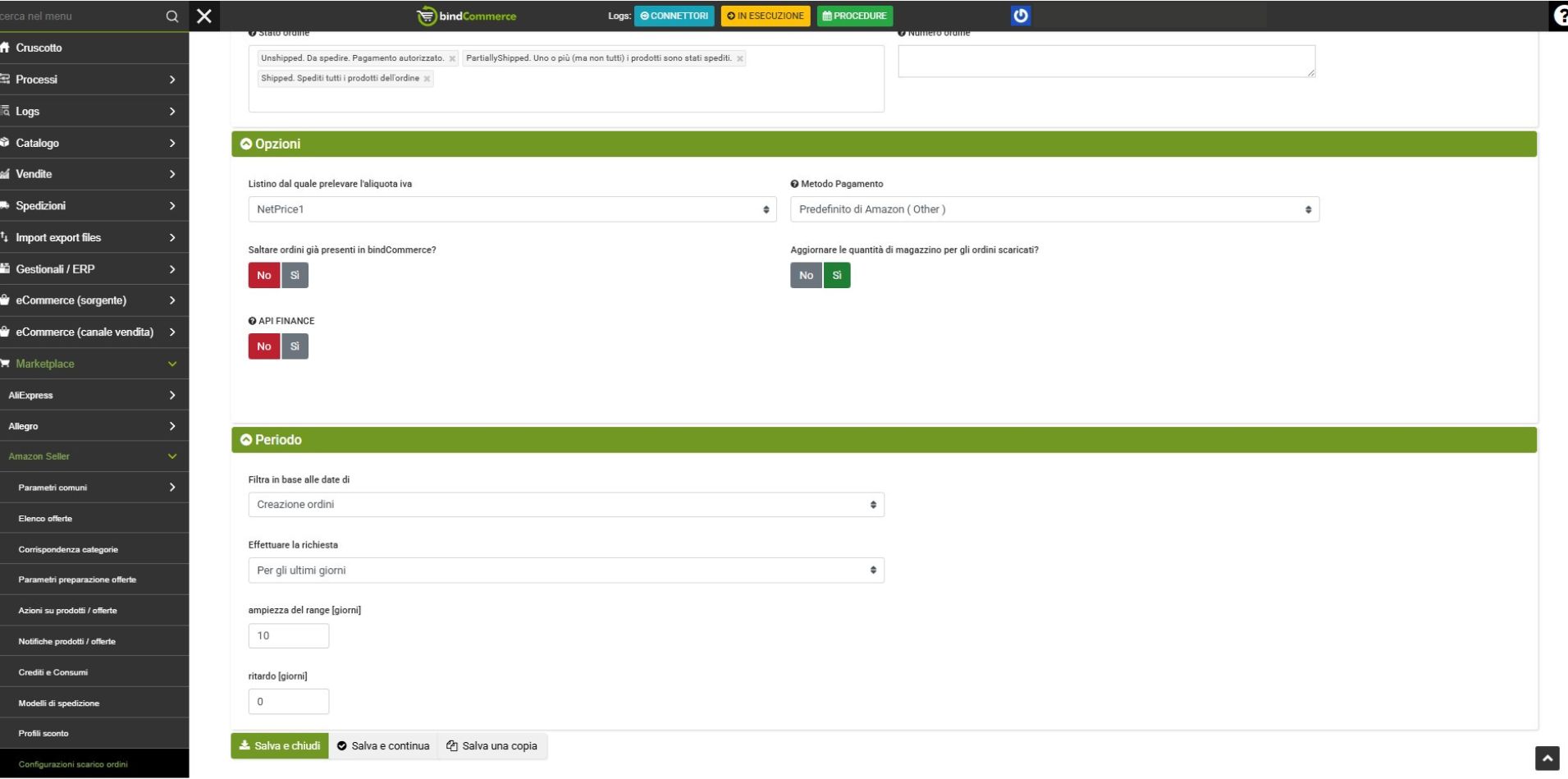Open the 'Metodo Pagamento' dropdown

1054,209
